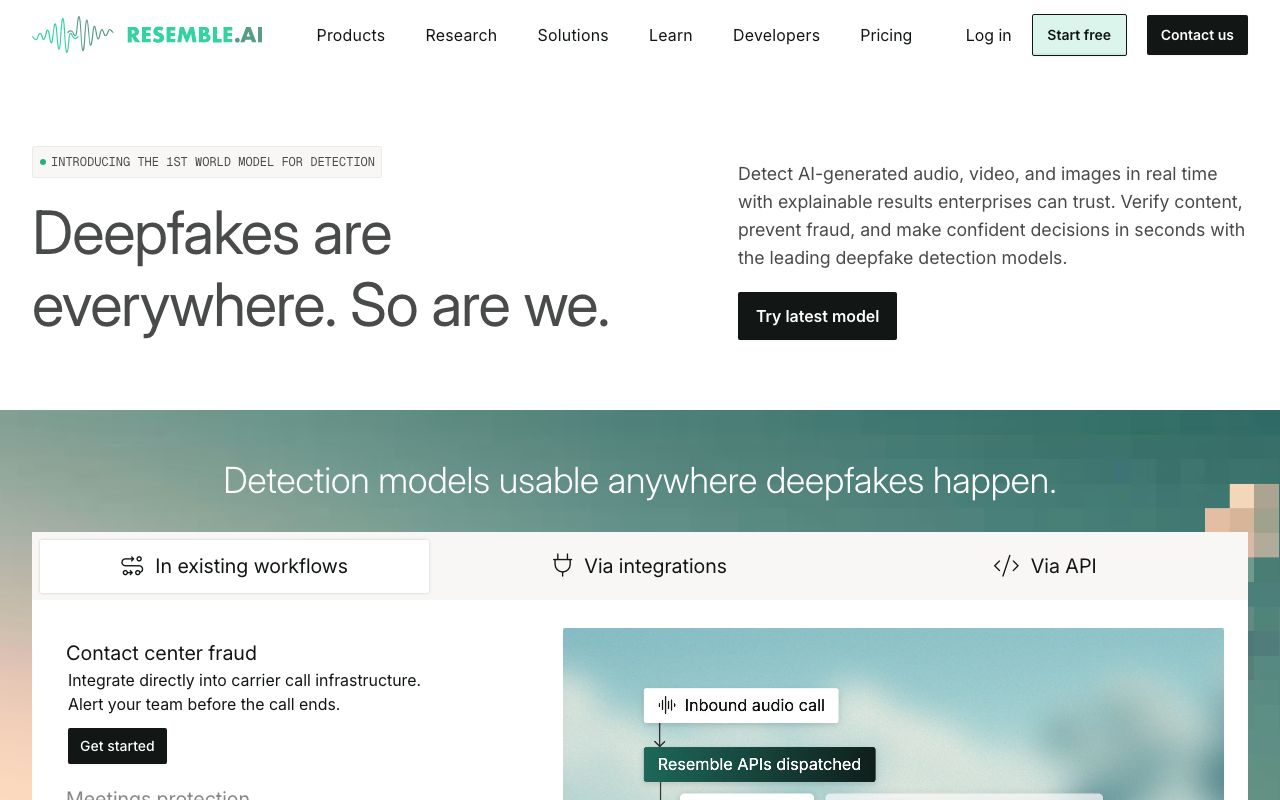
Task: Click the Resemble.AI waveform logo
Action: (147, 34)
